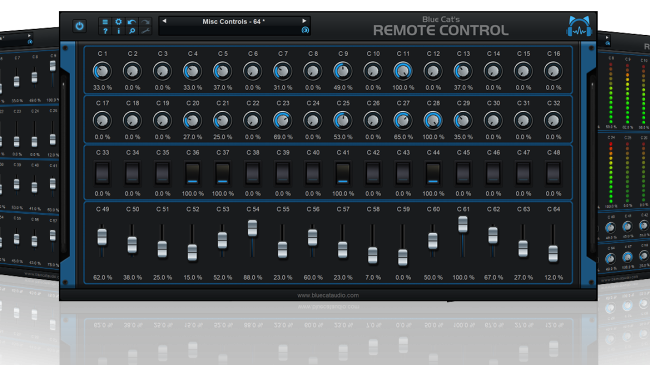The width and height of the screenshot is (650, 365).
Task: Click the '49.0 %' value under C 9
Action: [x=342, y=88]
